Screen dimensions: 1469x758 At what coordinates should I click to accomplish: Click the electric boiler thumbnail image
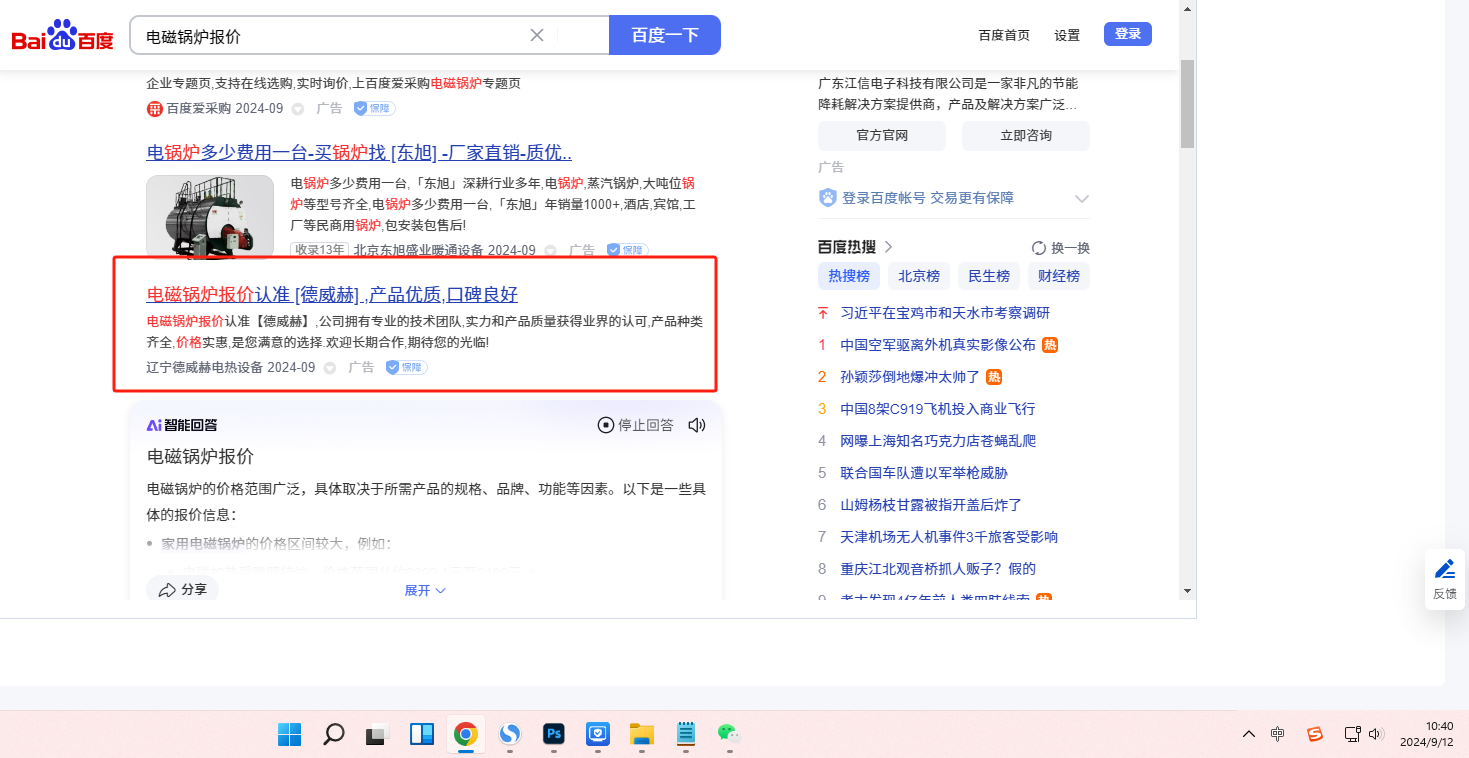[210, 215]
